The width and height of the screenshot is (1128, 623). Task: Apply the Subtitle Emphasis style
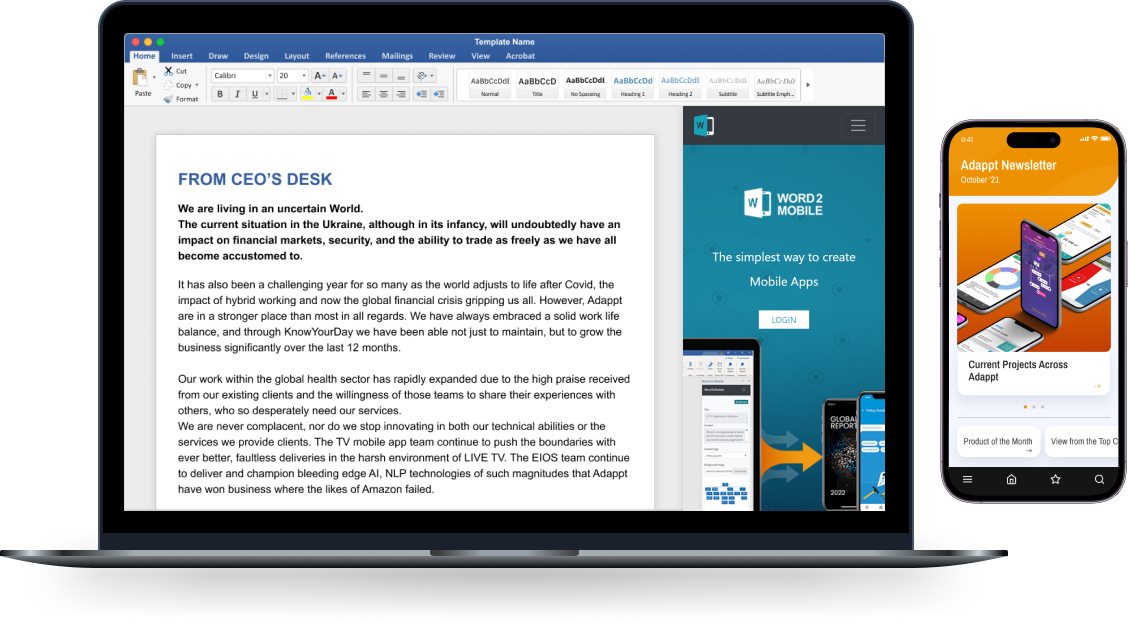tap(775, 86)
